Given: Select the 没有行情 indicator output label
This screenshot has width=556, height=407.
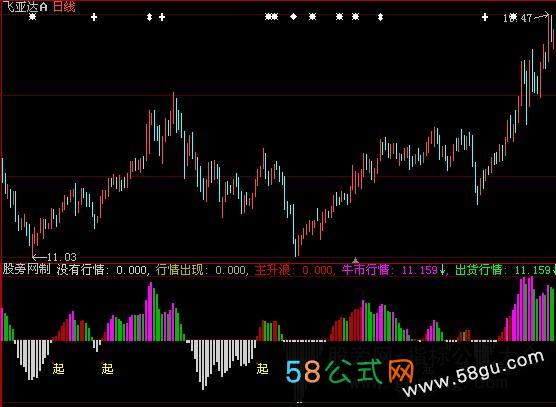Looking at the screenshot, I should pyautogui.click(x=80, y=270).
